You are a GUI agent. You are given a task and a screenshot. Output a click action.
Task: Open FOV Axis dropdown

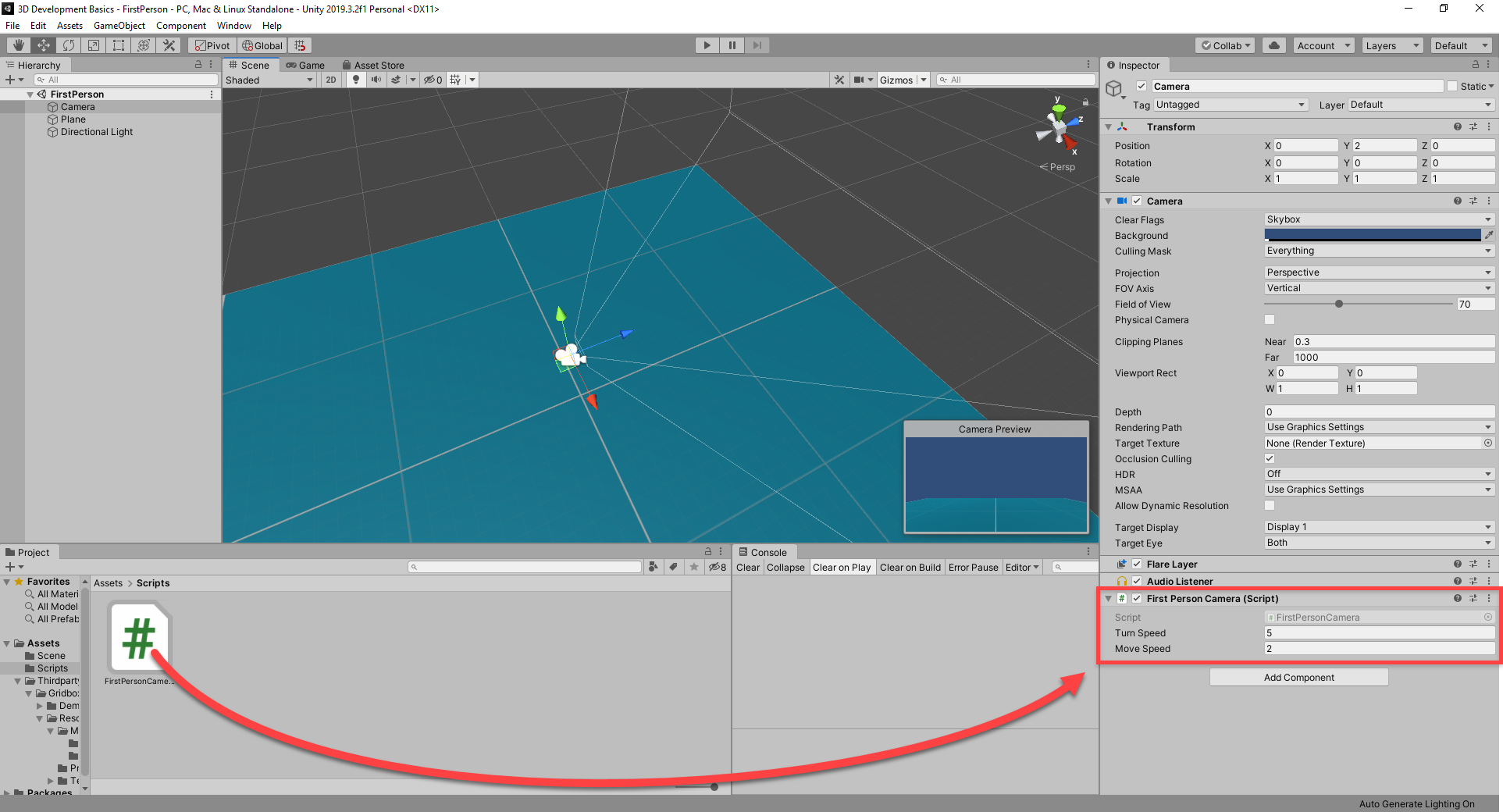click(x=1380, y=288)
